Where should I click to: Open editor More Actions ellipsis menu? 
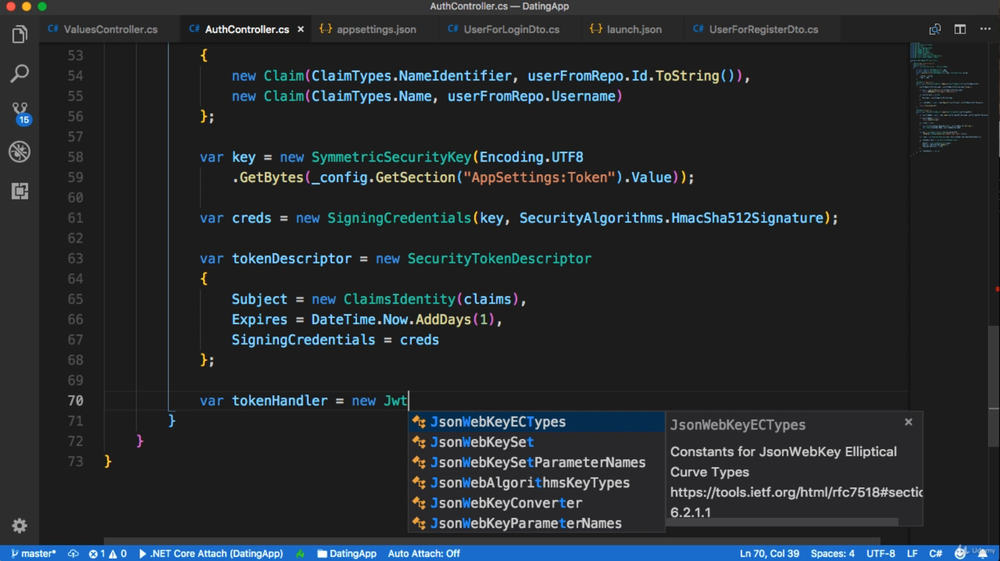(x=985, y=29)
